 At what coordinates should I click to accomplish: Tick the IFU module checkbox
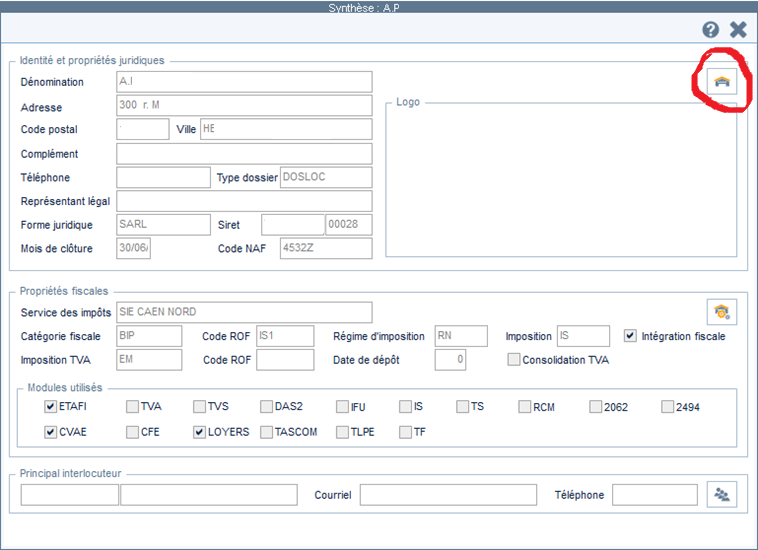(x=342, y=406)
